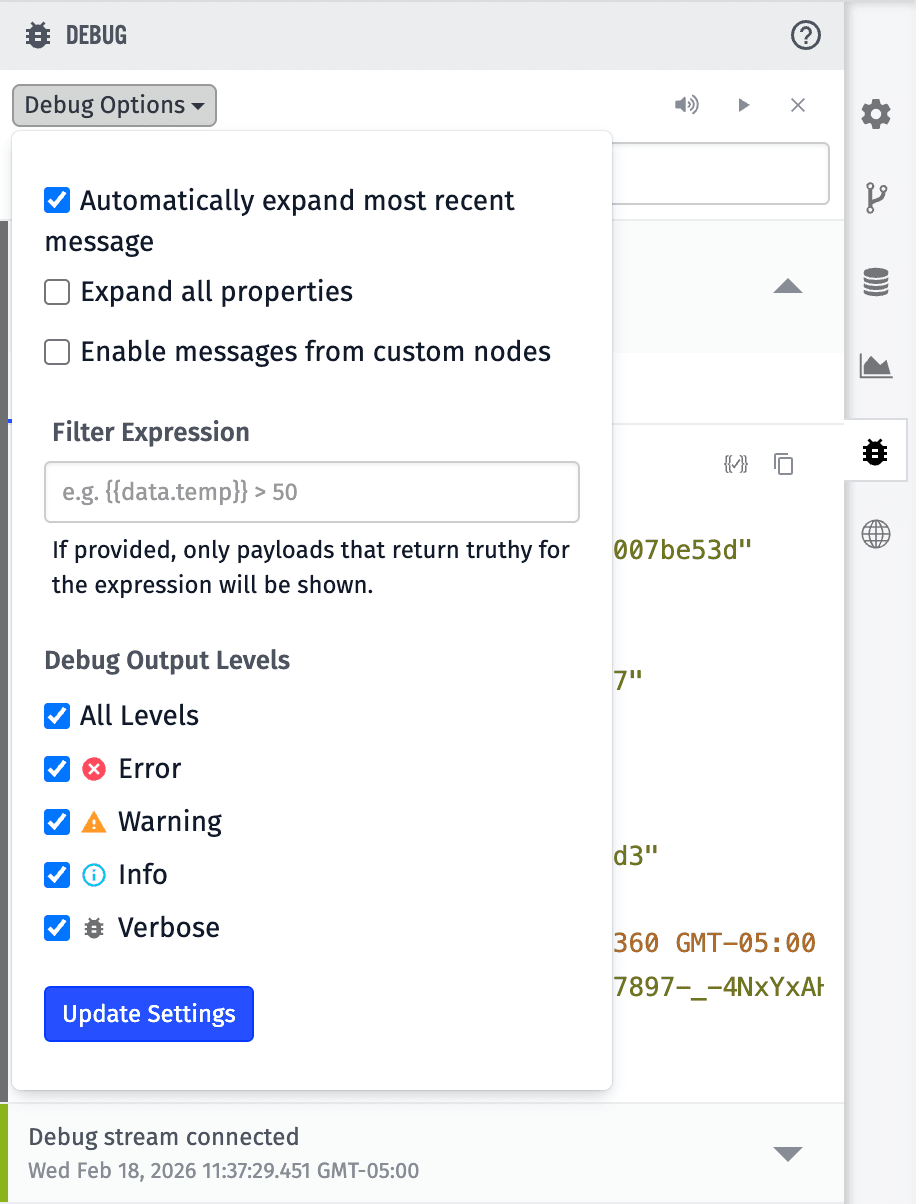This screenshot has height=1204, width=916.
Task: Open the help icon in the Debug header
Action: (806, 35)
